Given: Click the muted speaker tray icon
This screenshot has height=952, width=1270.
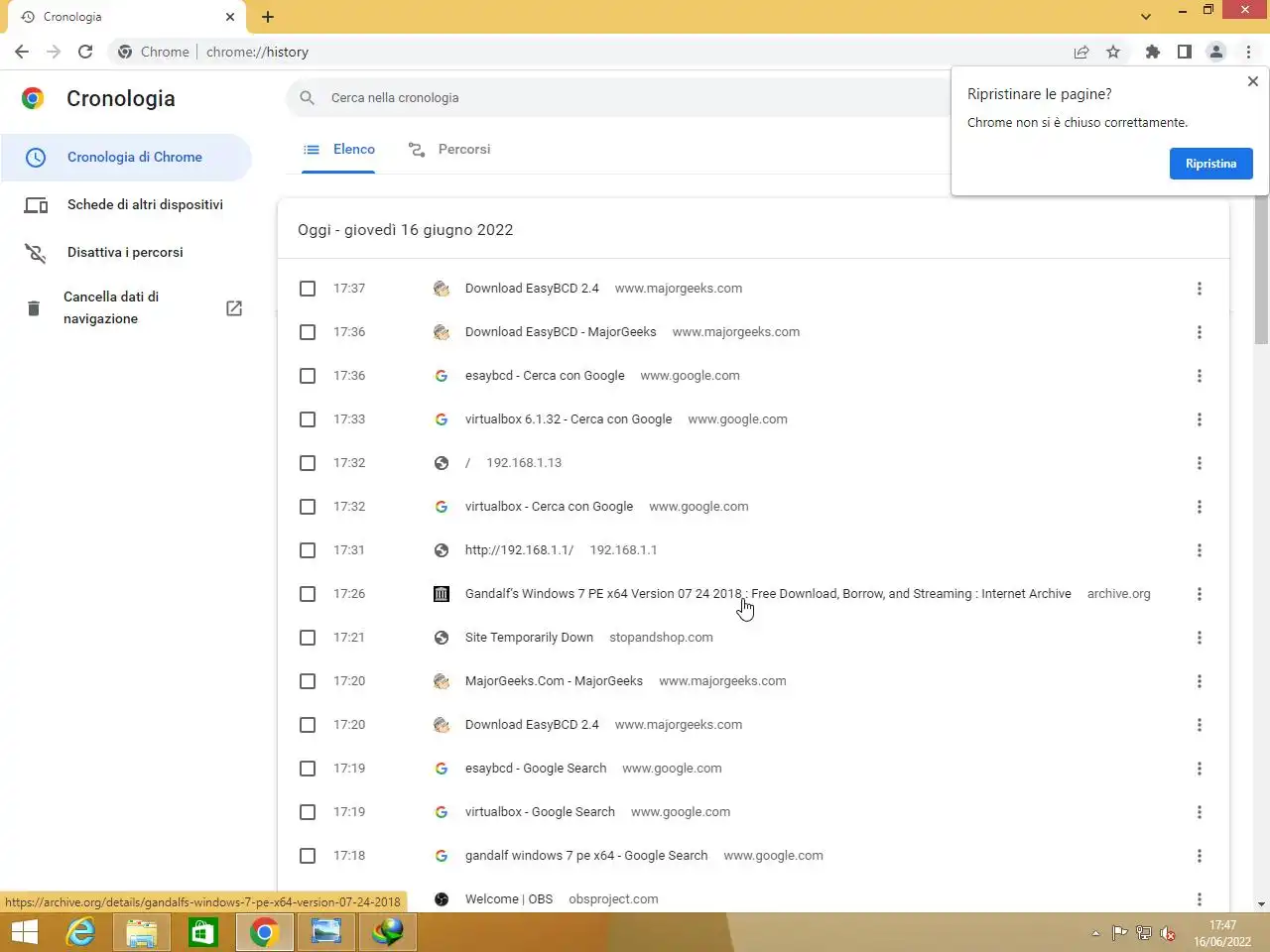Looking at the screenshot, I should pyautogui.click(x=1168, y=933).
